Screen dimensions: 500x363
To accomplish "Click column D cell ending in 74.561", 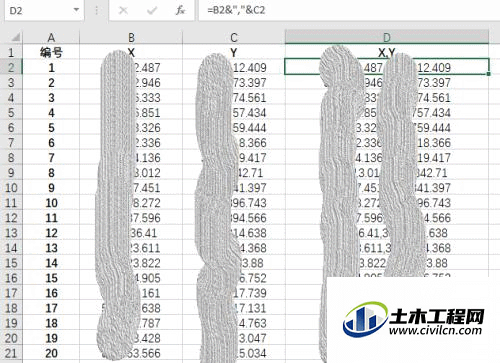I will click(x=387, y=97).
